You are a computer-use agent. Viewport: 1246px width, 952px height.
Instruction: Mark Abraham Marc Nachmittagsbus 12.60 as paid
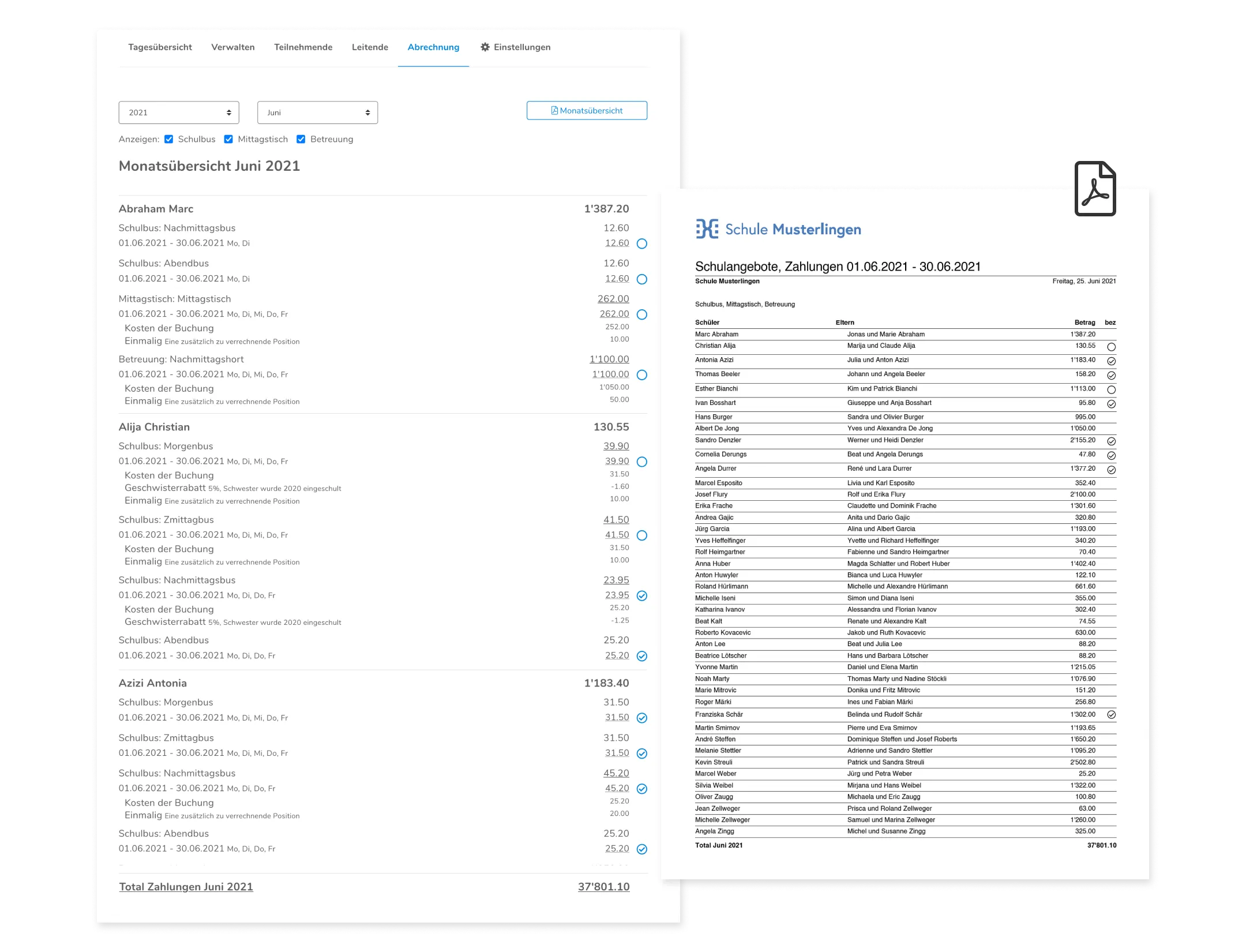[x=641, y=243]
